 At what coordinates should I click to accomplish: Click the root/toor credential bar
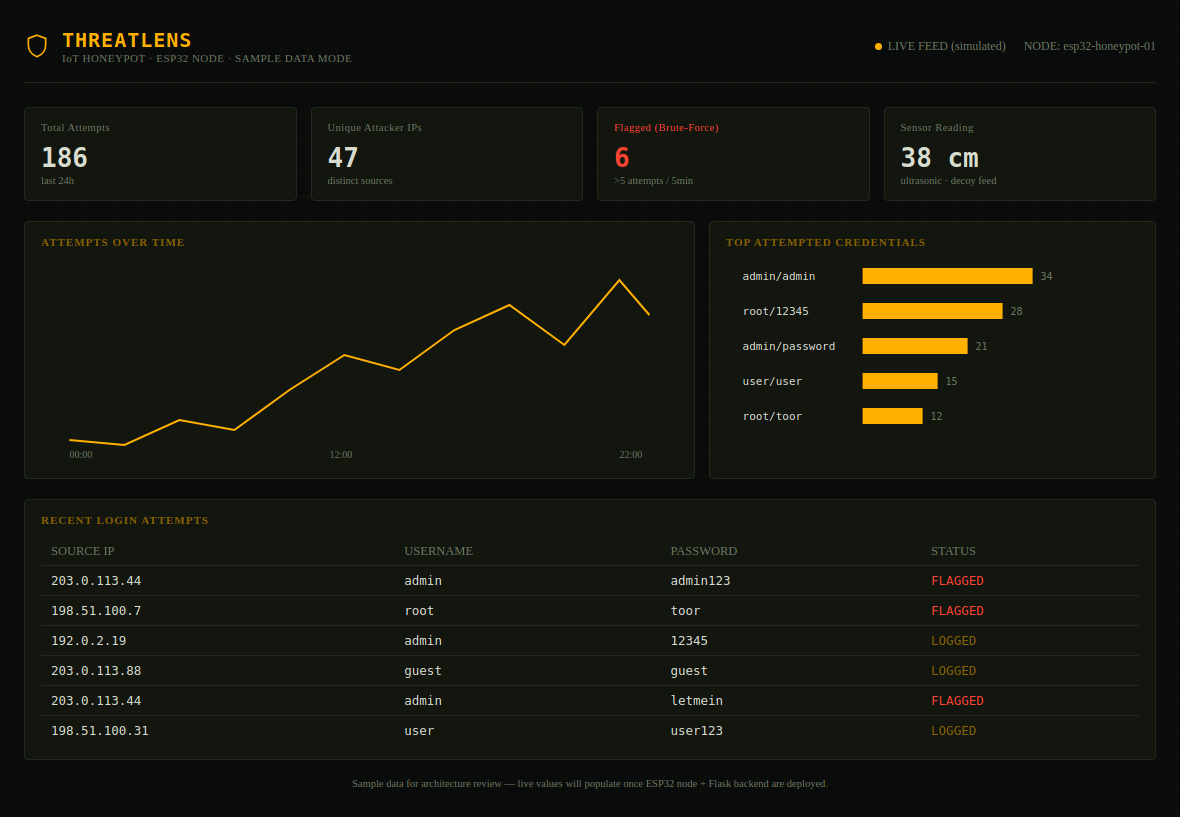(893, 416)
